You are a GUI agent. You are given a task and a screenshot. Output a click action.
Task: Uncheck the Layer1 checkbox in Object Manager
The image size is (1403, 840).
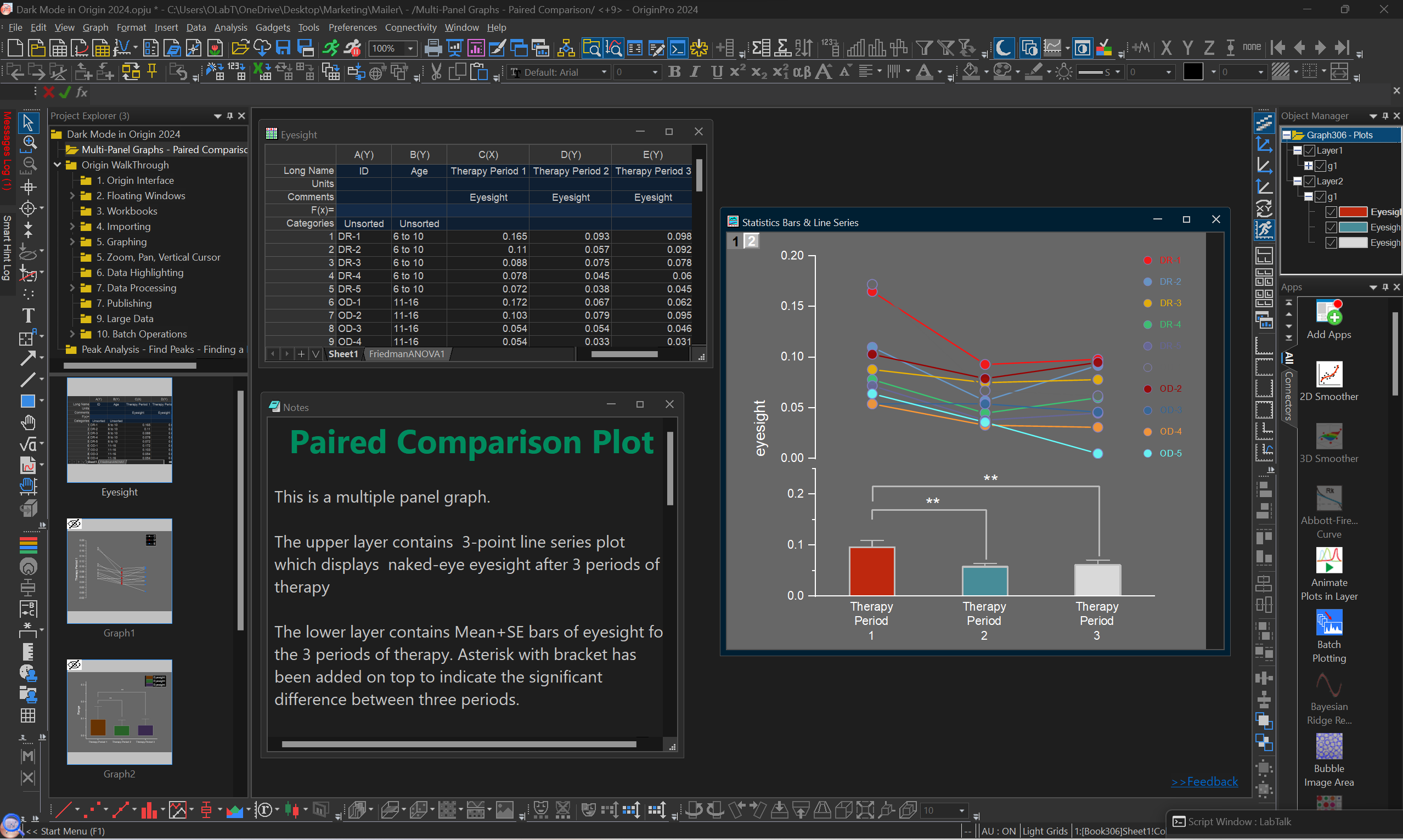1309,150
